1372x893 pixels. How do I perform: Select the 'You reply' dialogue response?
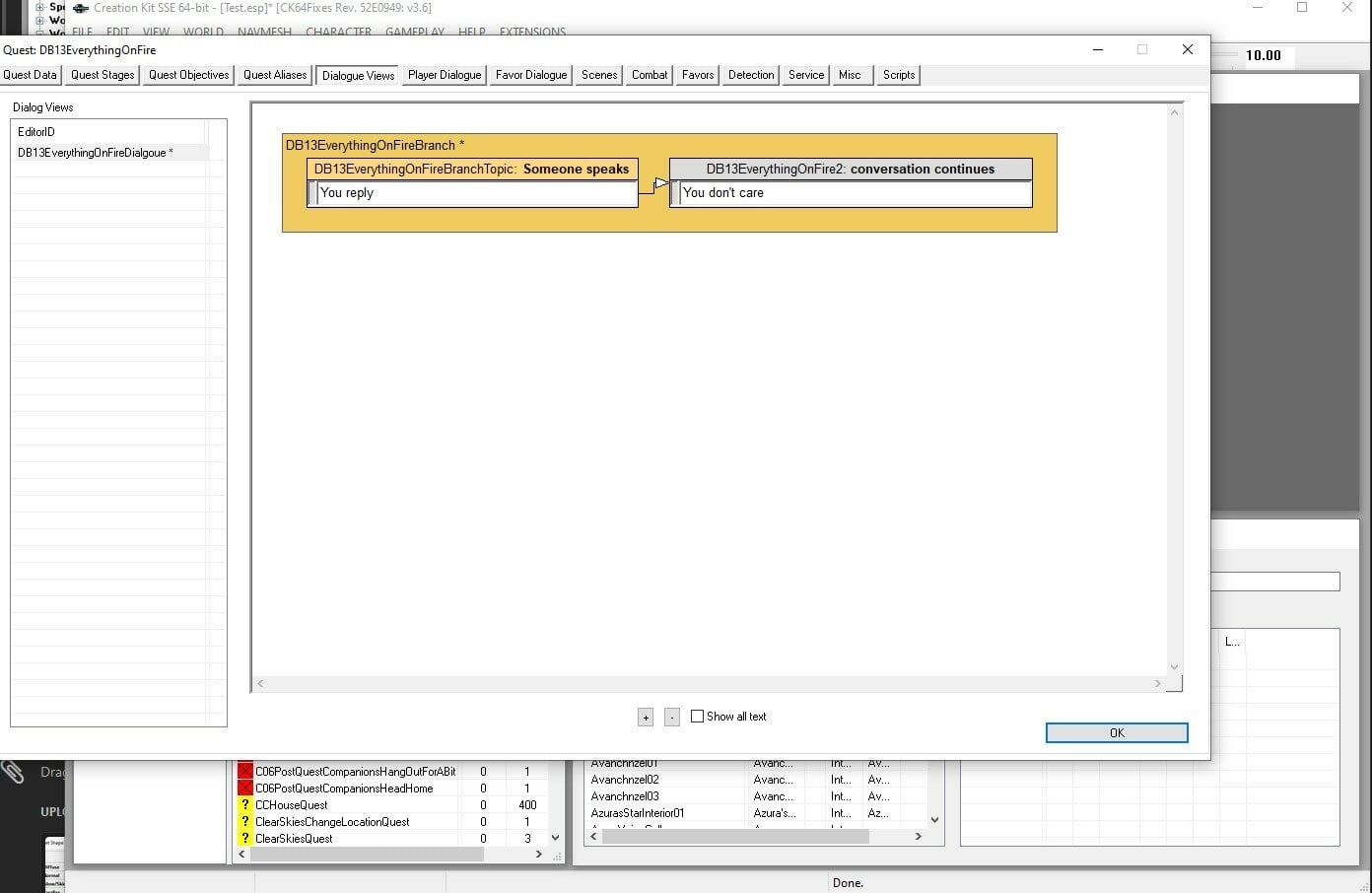pyautogui.click(x=472, y=193)
